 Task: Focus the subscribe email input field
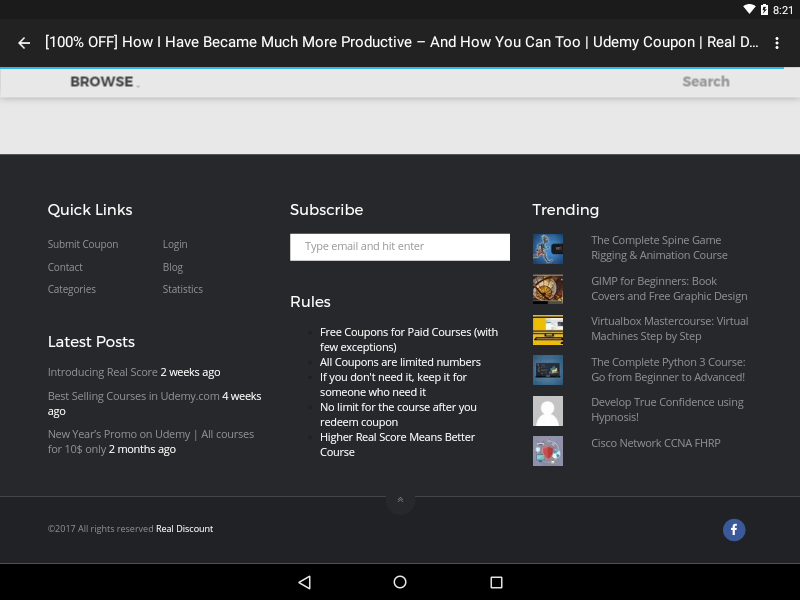pos(399,247)
